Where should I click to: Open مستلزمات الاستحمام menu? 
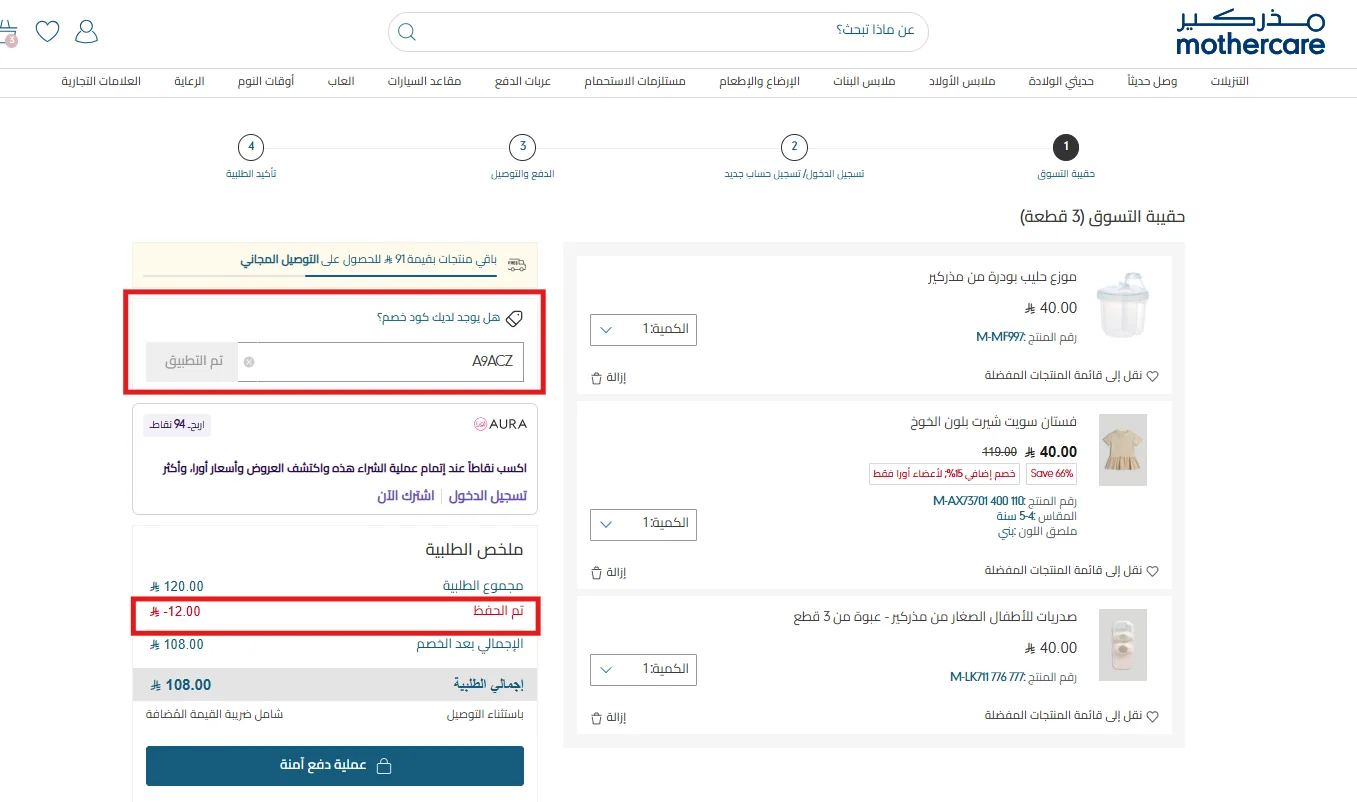pos(635,81)
